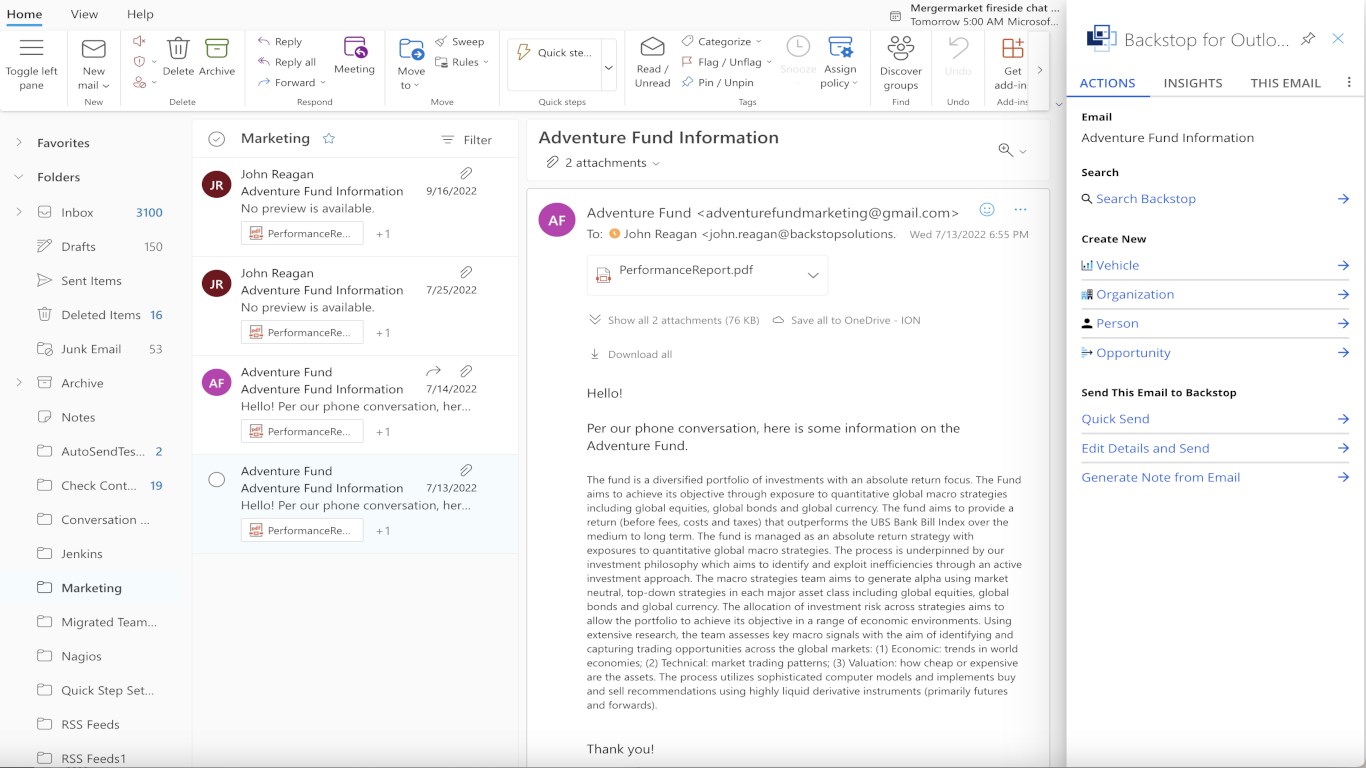Open the Filter menu in message list

coord(467,140)
